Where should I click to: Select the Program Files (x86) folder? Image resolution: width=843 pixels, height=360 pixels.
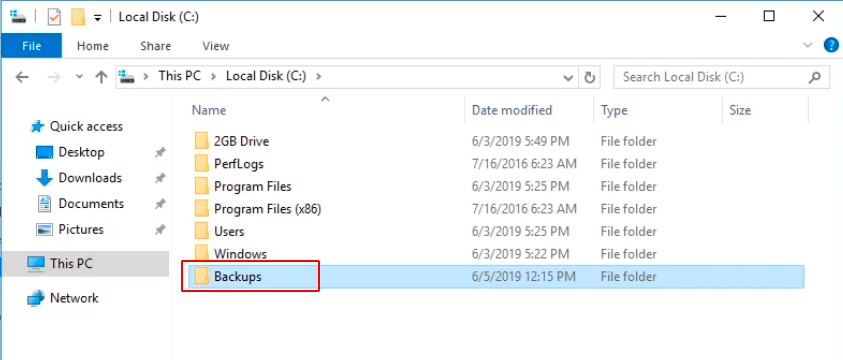(x=267, y=209)
